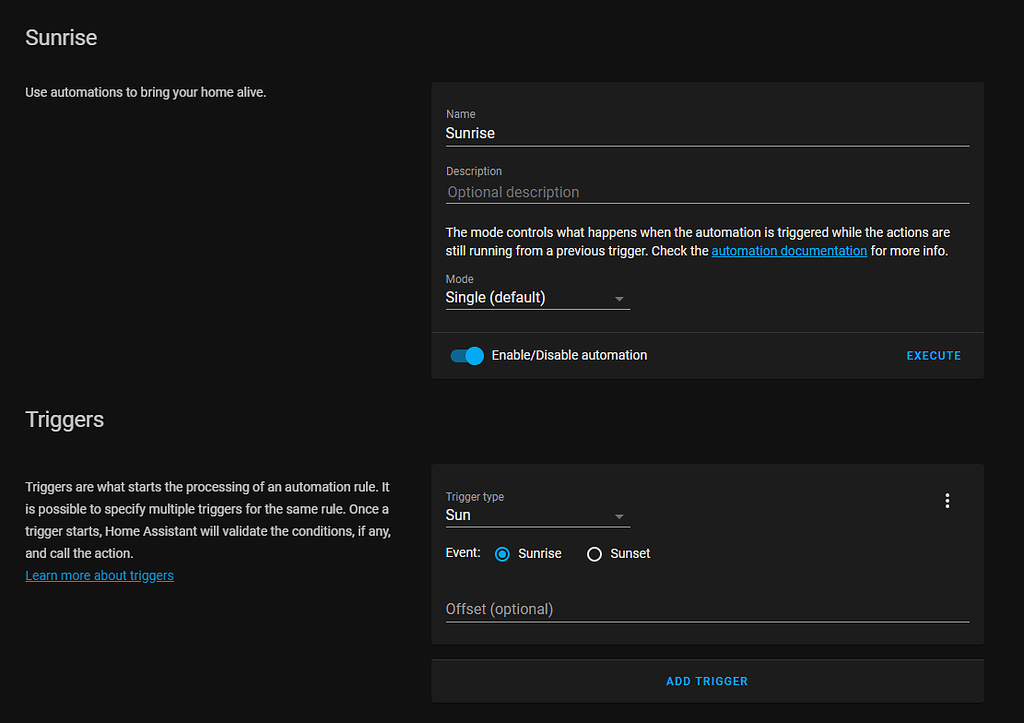Open the trigger options three-dot menu
This screenshot has width=1024, height=723.
click(947, 501)
